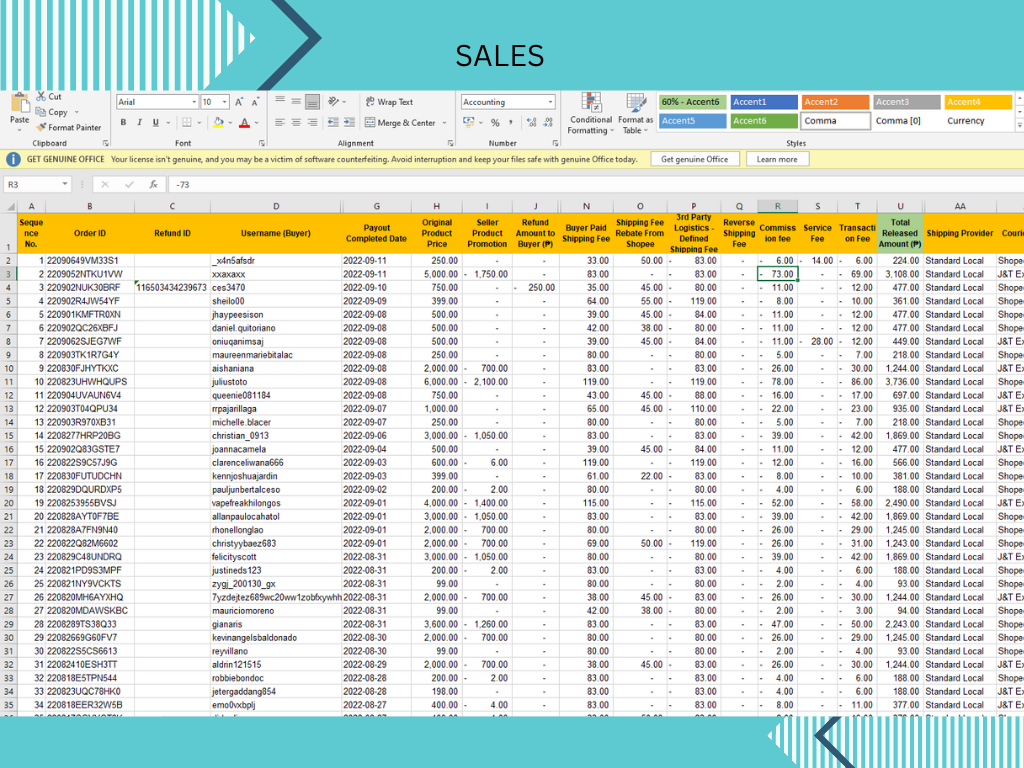
Task: Open the Accounting number format dropdown
Action: click(551, 102)
